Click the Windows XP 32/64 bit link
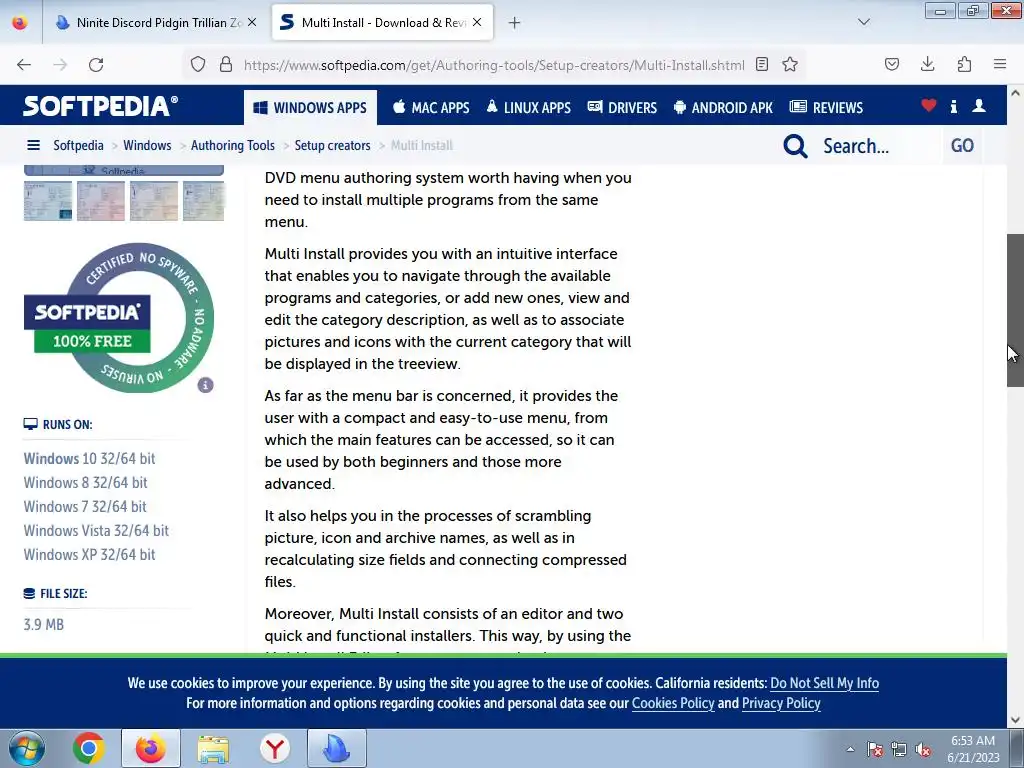The height and width of the screenshot is (768, 1024). (89, 554)
